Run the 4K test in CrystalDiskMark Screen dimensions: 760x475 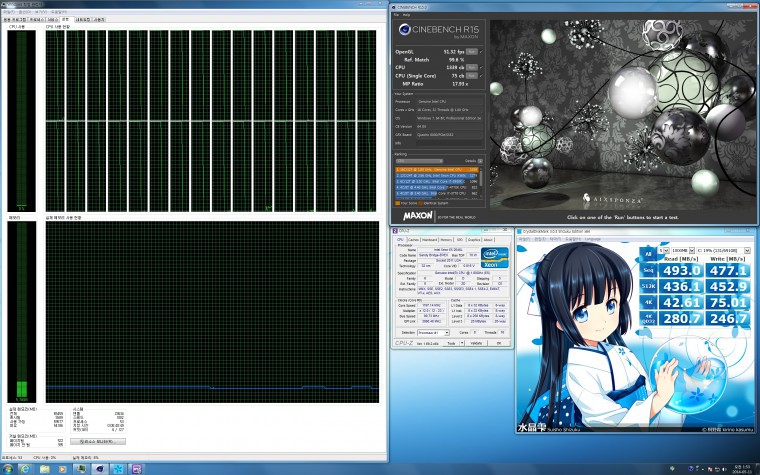(648, 302)
